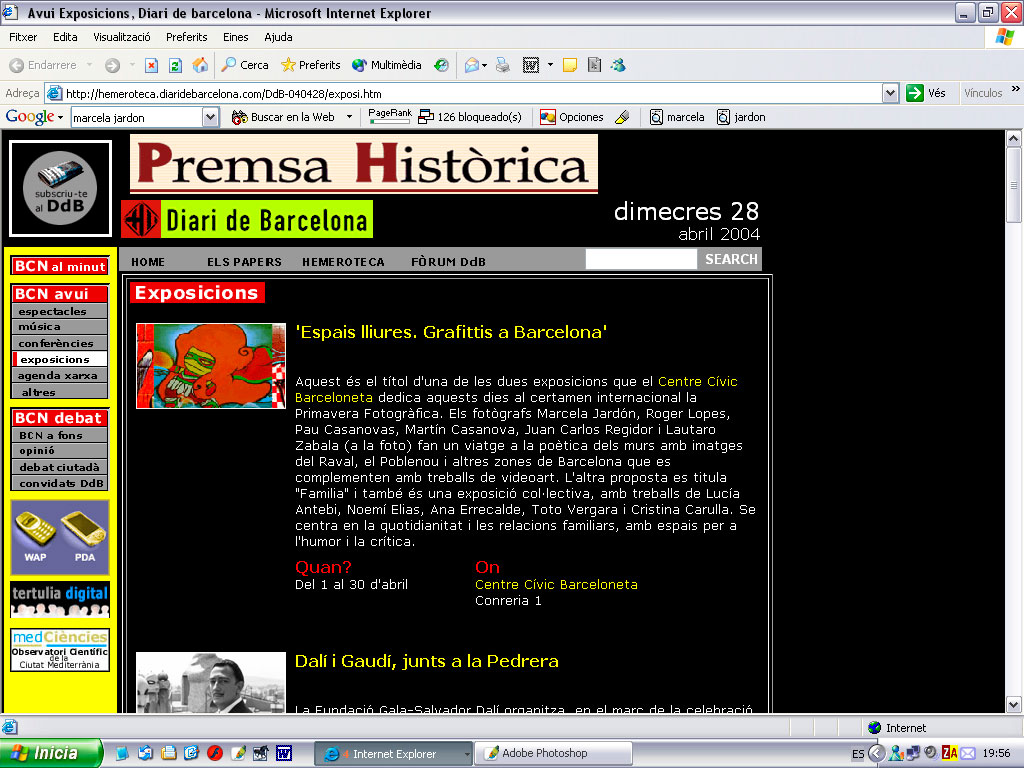Screen dimensions: 1024x768
Task: Open the FÒRUM DdB section
Action: 449,262
